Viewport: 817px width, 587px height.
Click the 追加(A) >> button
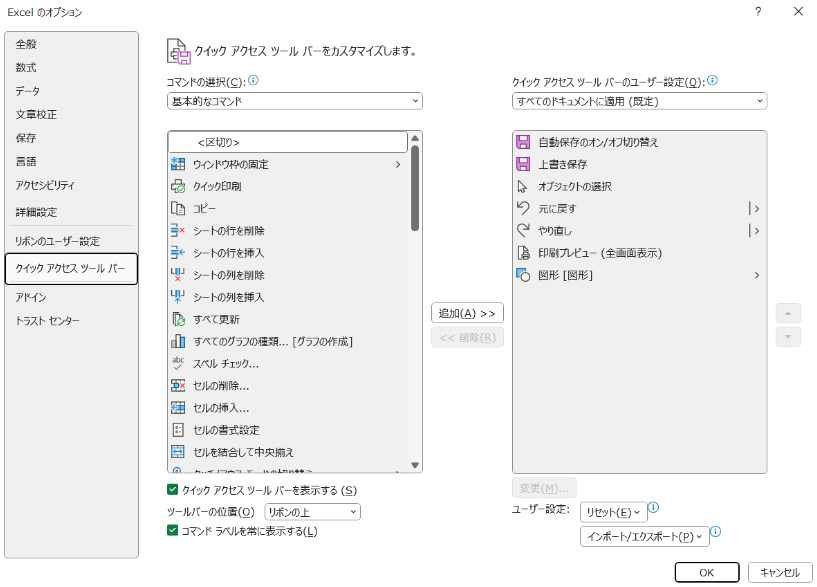467,313
